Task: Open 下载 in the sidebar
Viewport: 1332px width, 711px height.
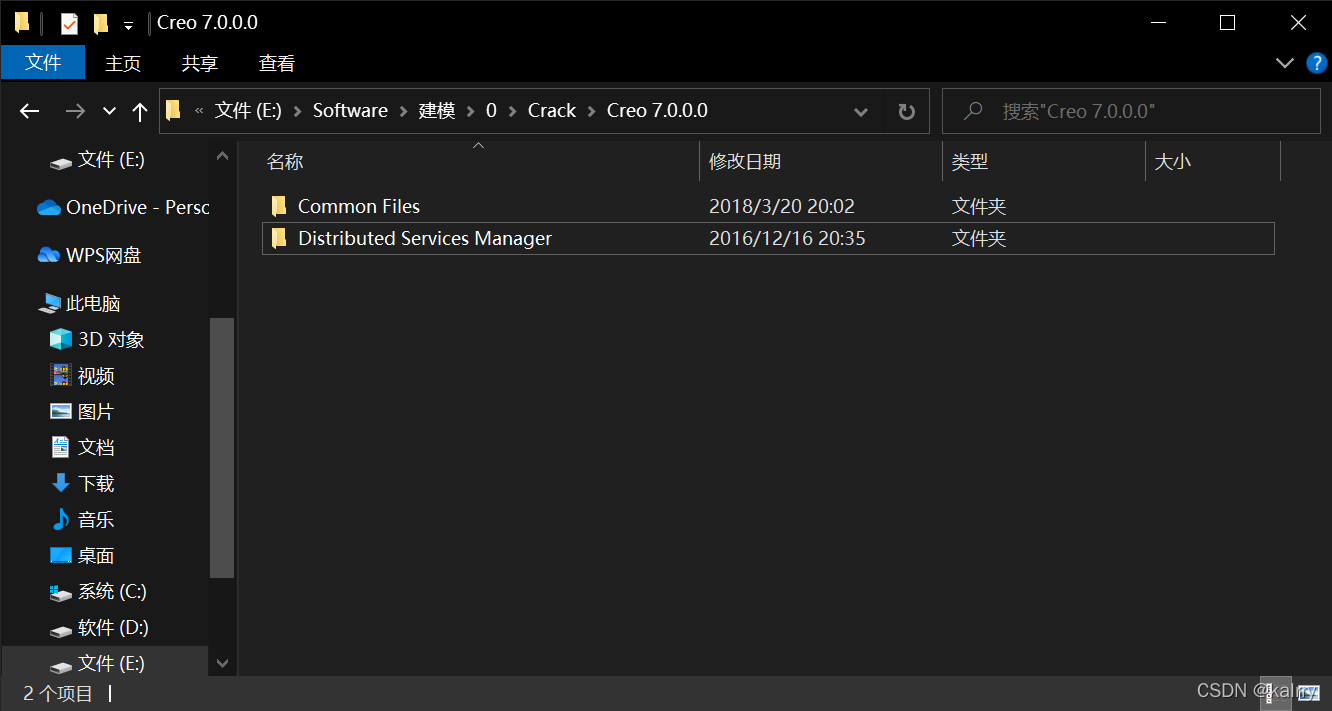Action: [82, 484]
